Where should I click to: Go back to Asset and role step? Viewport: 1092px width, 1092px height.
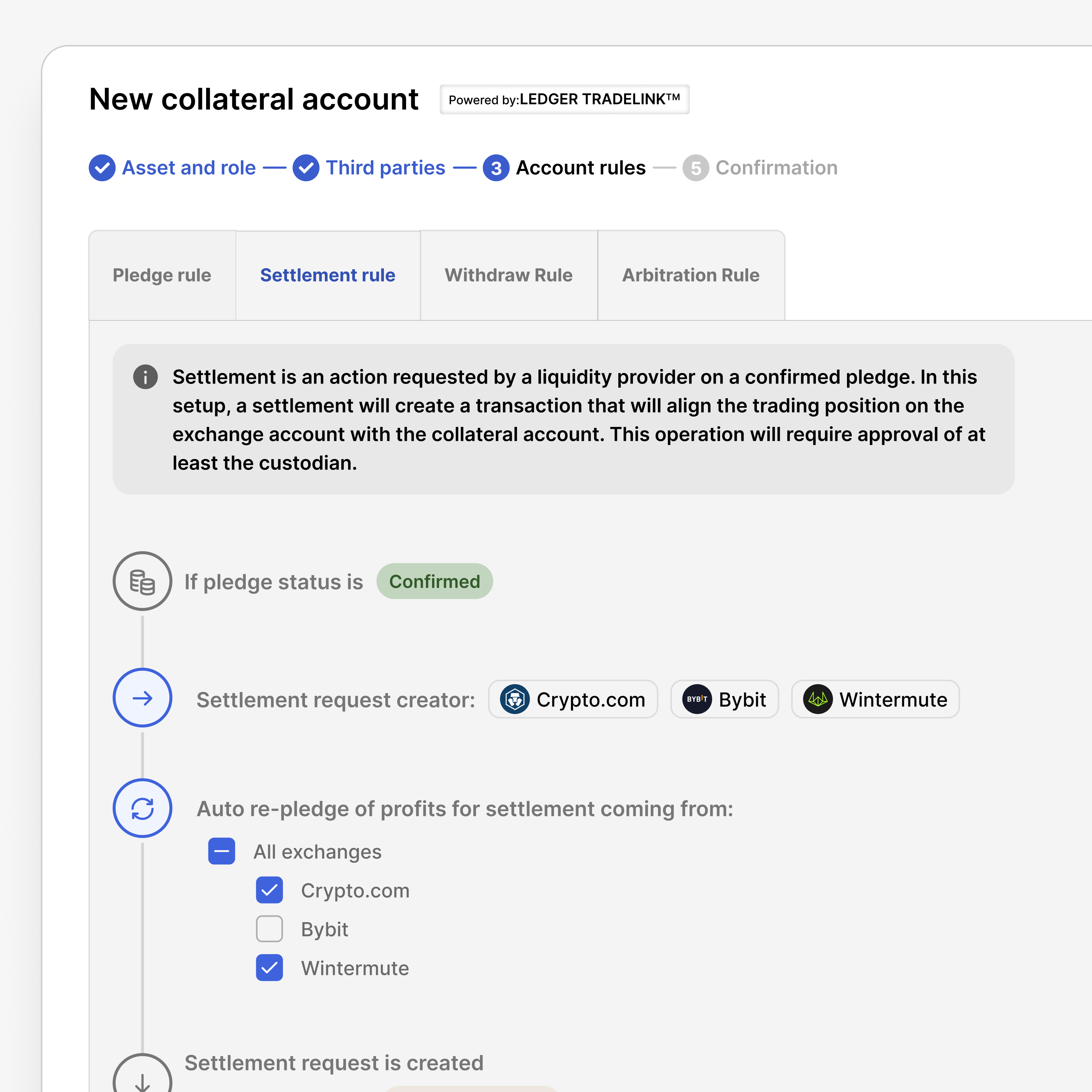[172, 168]
